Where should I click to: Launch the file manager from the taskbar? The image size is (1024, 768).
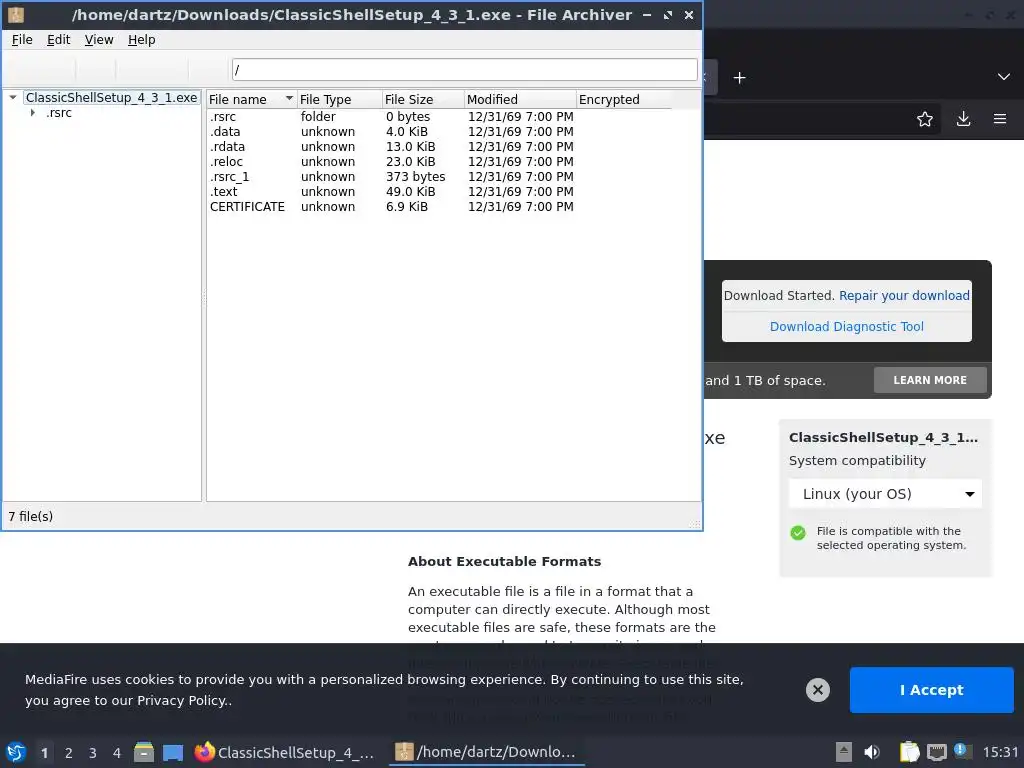tap(144, 752)
